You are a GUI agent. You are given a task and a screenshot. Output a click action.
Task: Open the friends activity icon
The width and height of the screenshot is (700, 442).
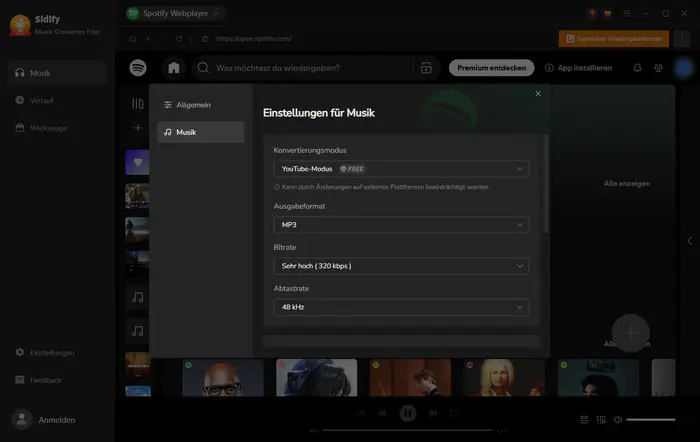(658, 68)
